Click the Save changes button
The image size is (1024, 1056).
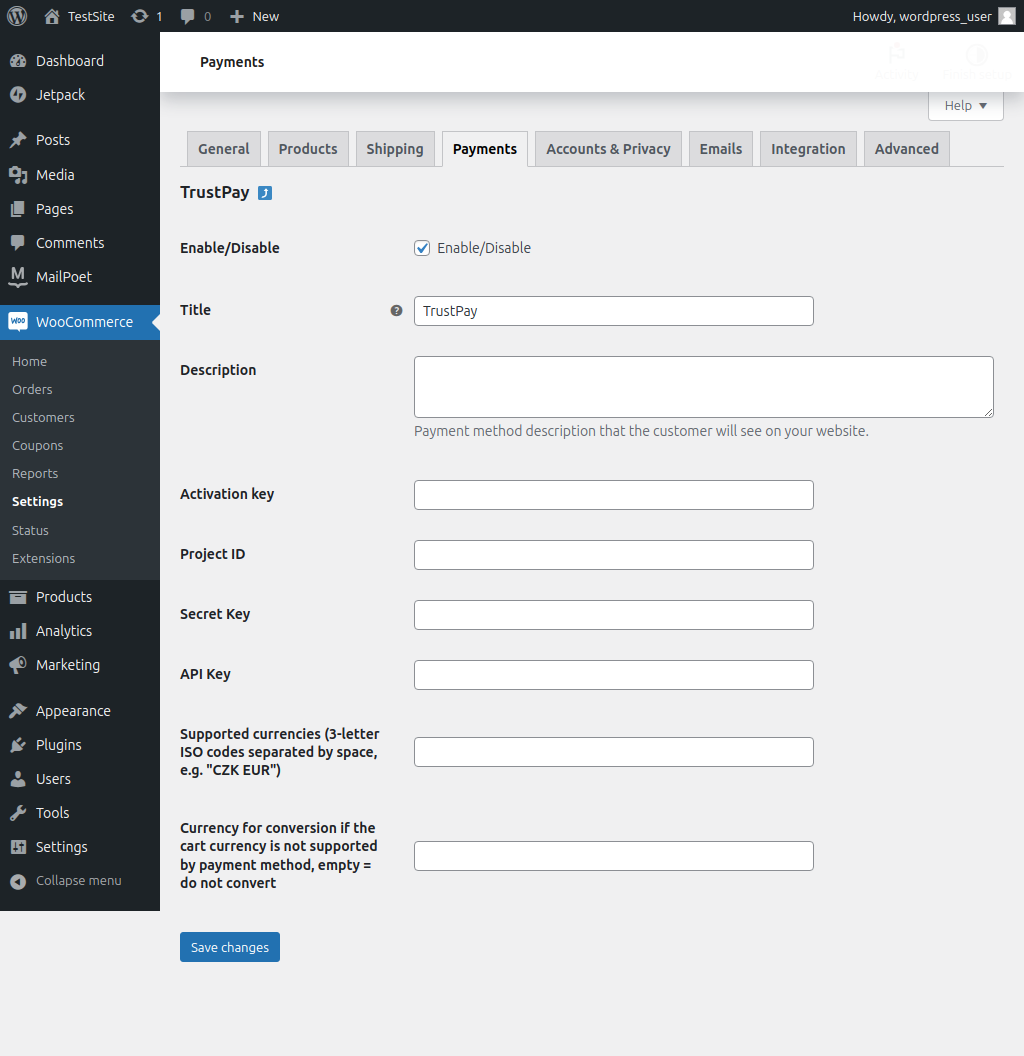pos(230,947)
